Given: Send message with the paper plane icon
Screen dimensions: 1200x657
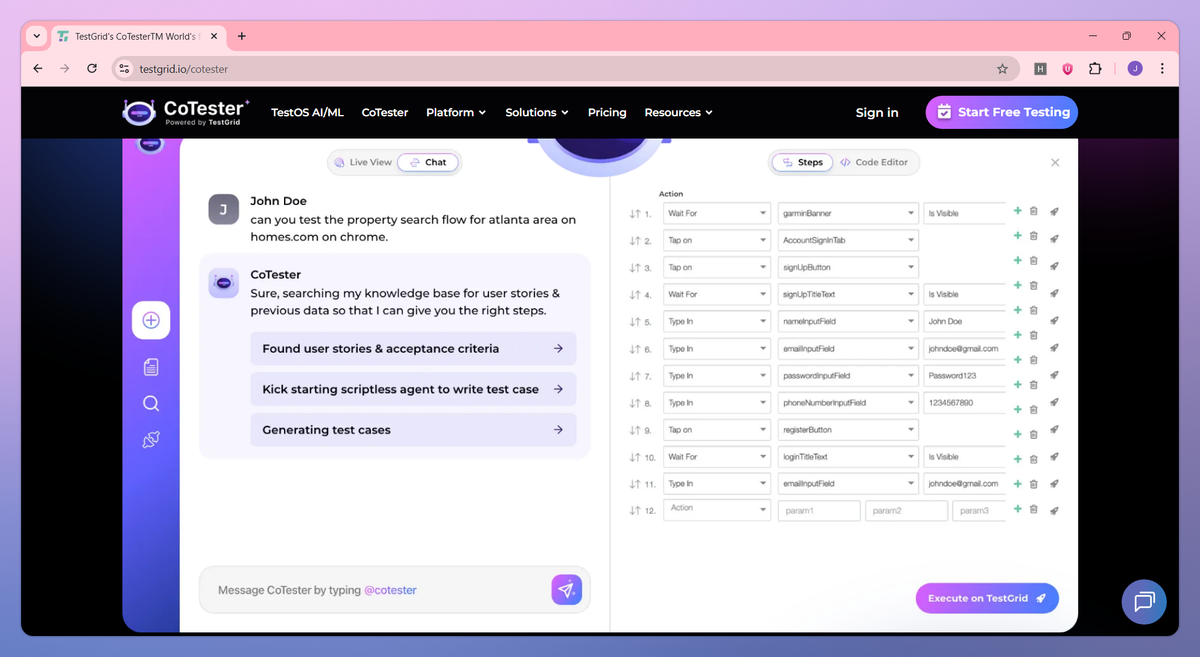Looking at the screenshot, I should point(566,590).
